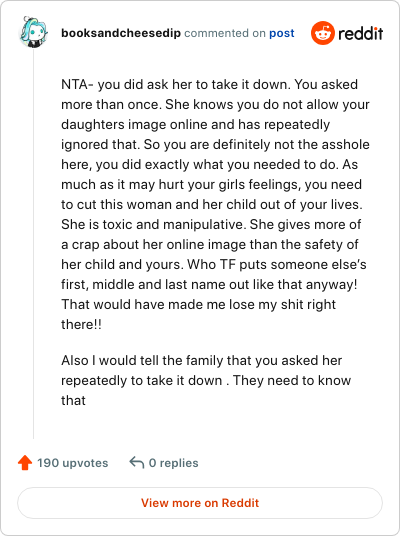Select the "190 upvotes" count label
Screen dimensions: 400x536
tap(72, 463)
